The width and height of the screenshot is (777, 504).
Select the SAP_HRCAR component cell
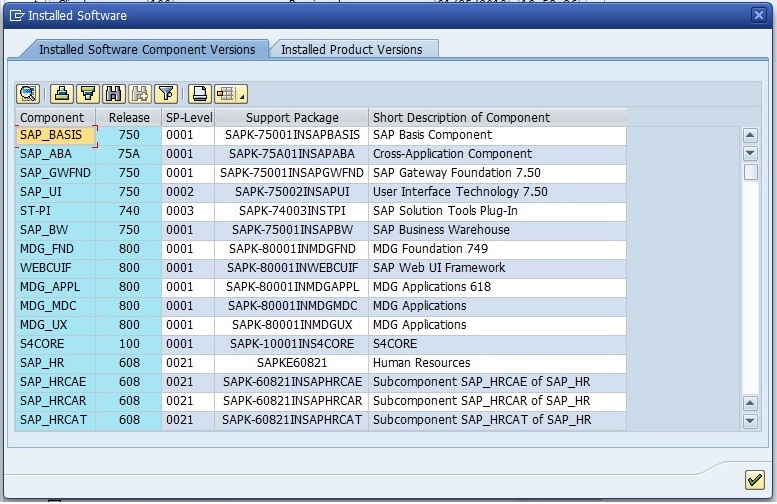(x=56, y=401)
